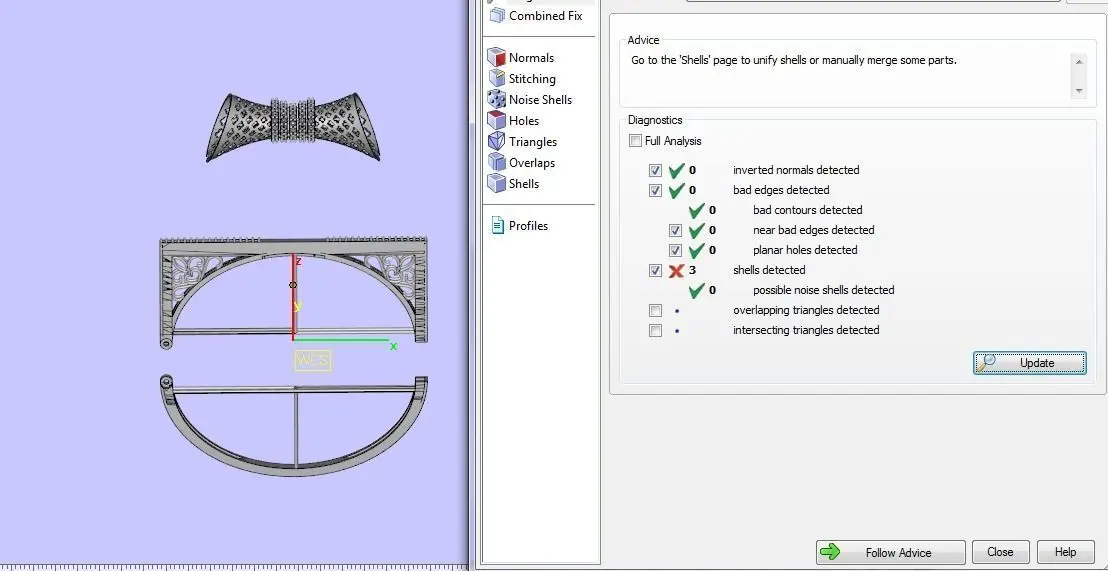Enable overlapping triangles detected checkbox

(x=655, y=310)
